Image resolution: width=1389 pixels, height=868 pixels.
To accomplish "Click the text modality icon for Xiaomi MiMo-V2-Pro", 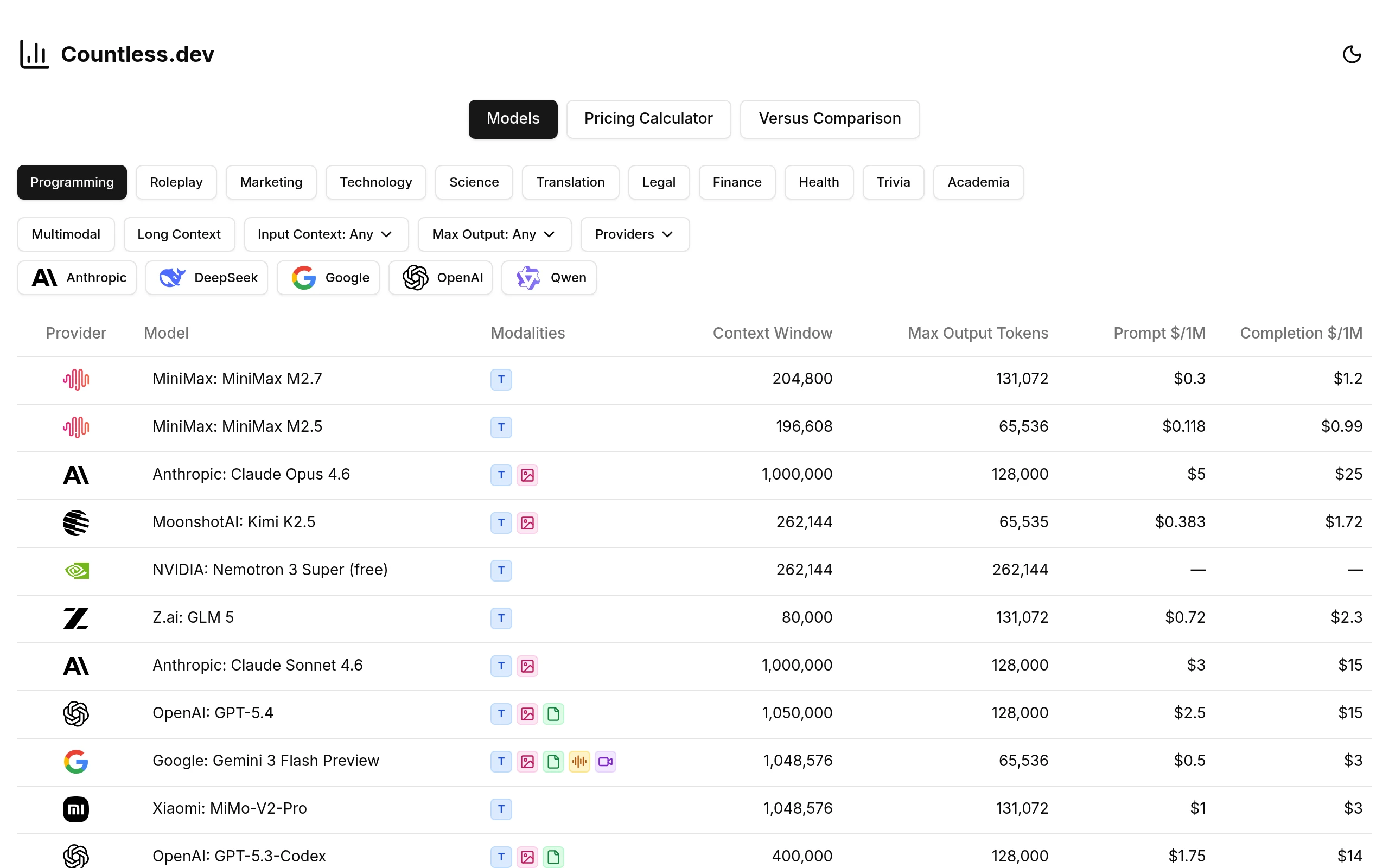I will pyautogui.click(x=501, y=809).
